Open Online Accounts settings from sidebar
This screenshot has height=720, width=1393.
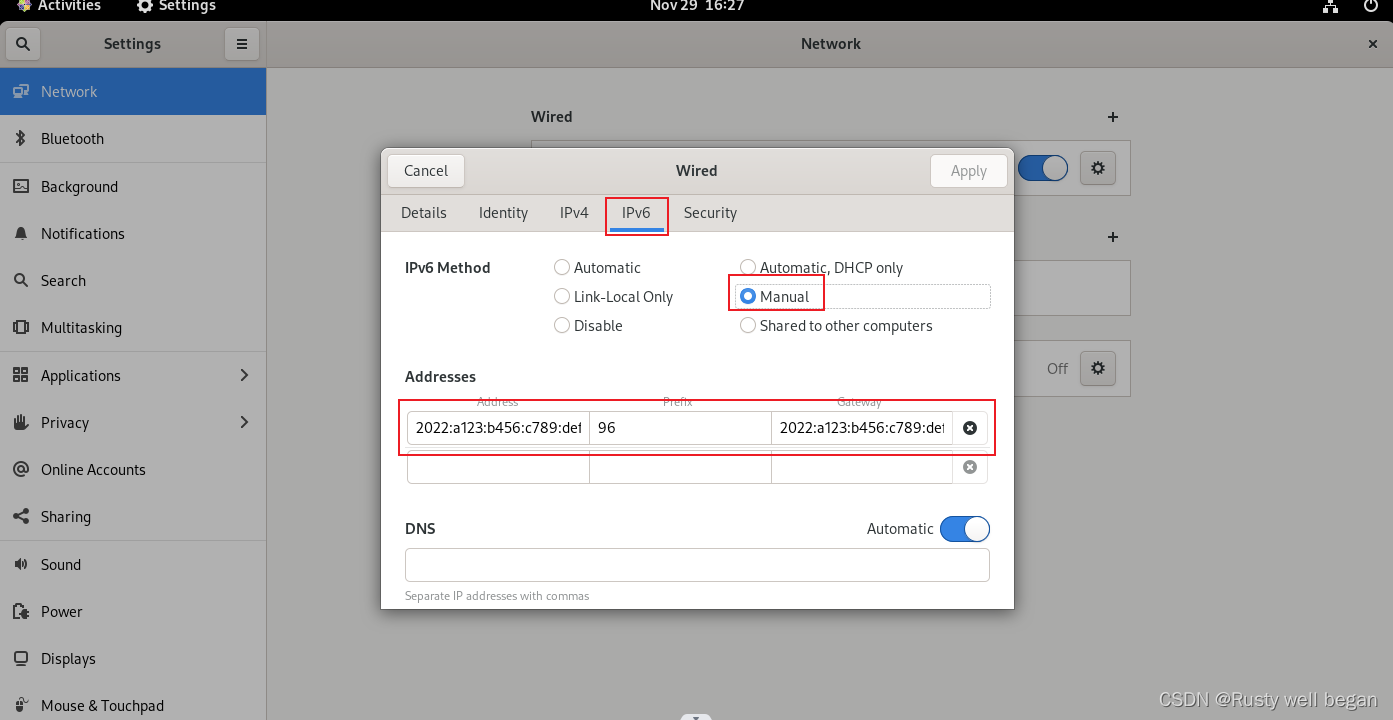click(x=133, y=470)
